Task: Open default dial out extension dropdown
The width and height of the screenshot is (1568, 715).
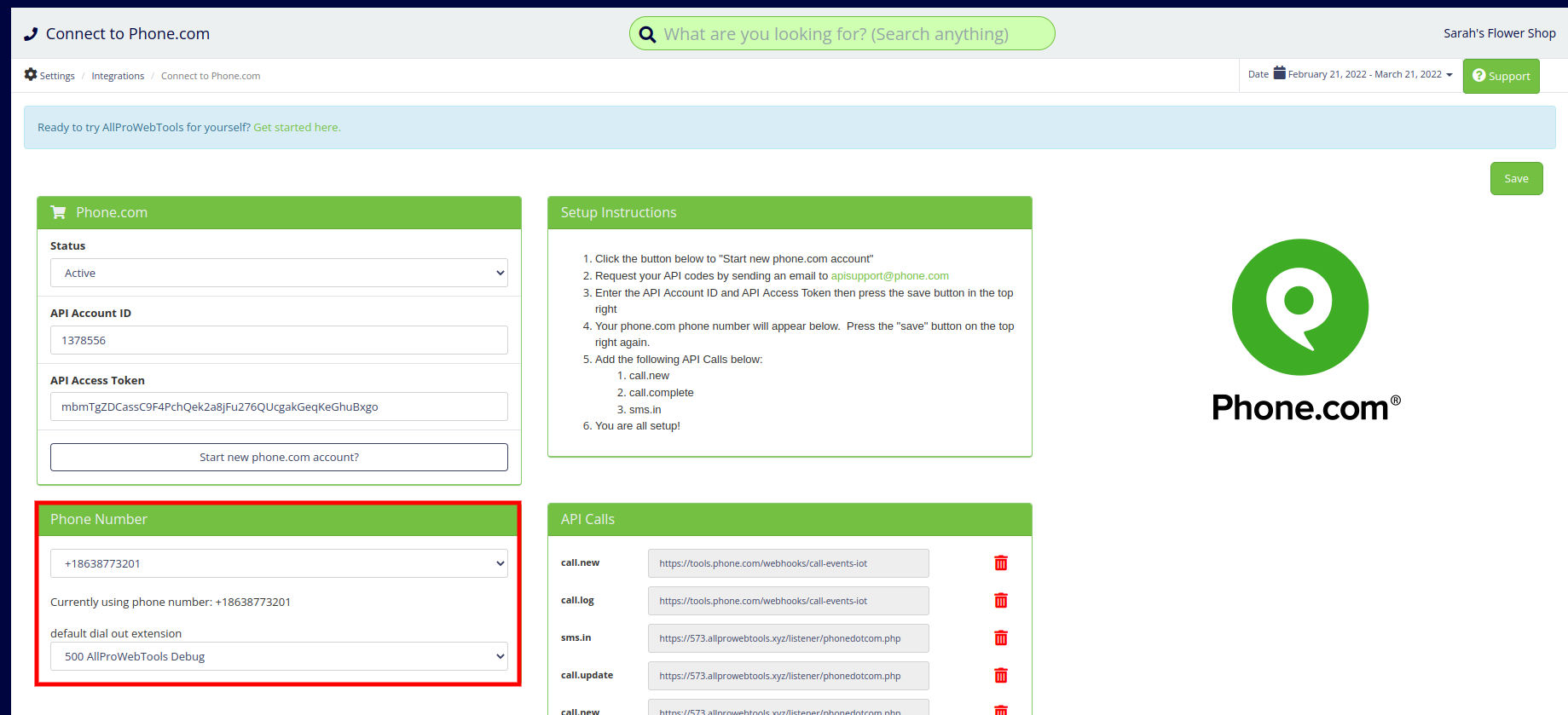Action: (279, 656)
